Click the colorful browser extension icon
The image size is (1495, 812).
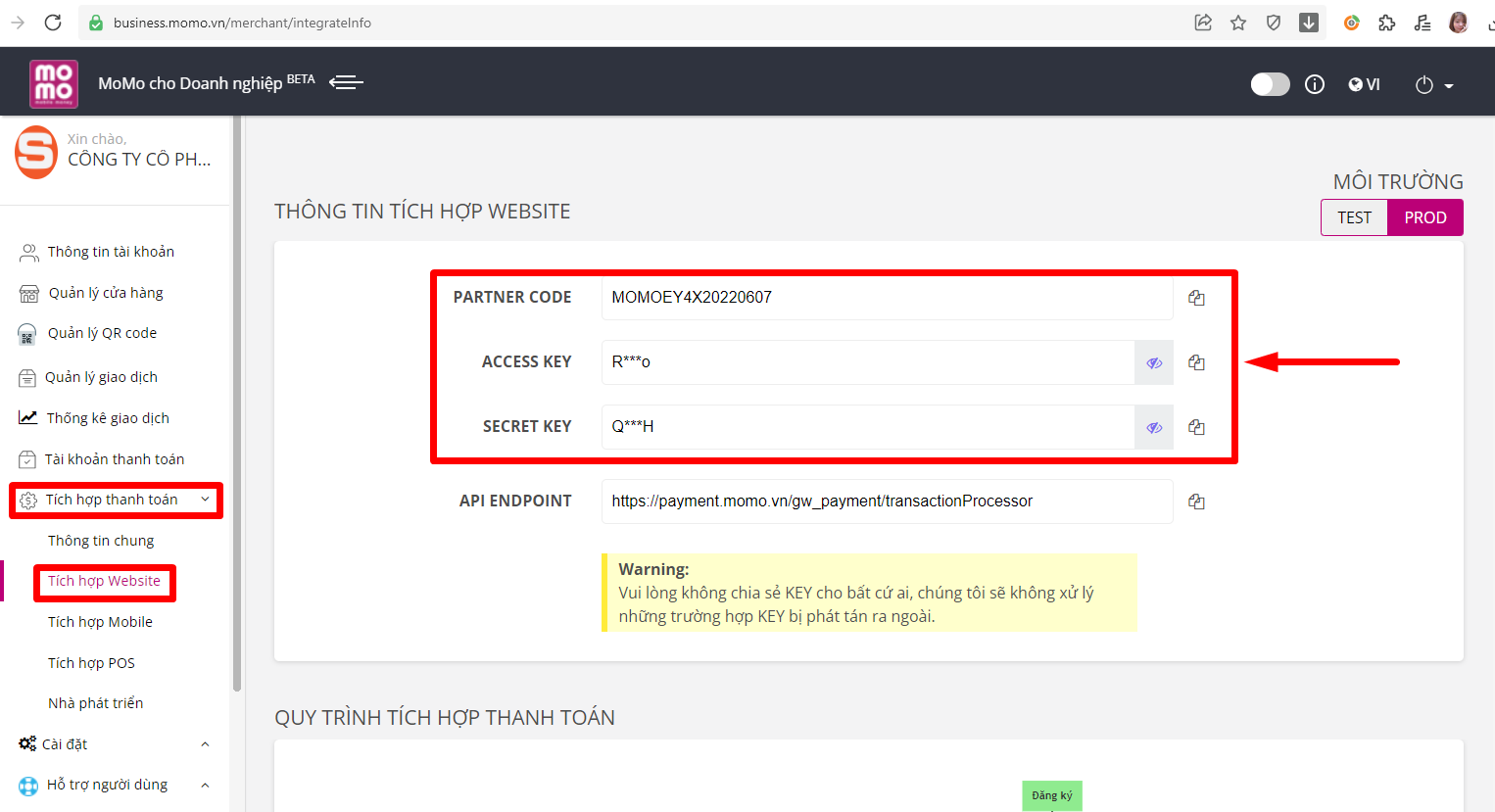click(x=1352, y=23)
